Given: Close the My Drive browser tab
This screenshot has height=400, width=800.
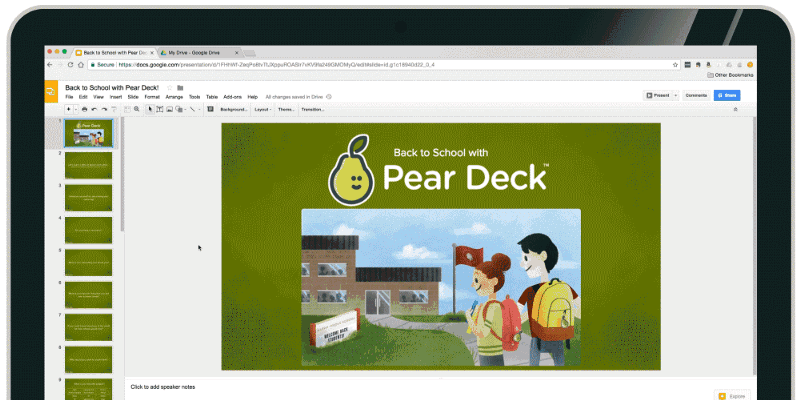Looking at the screenshot, I should click(236, 53).
